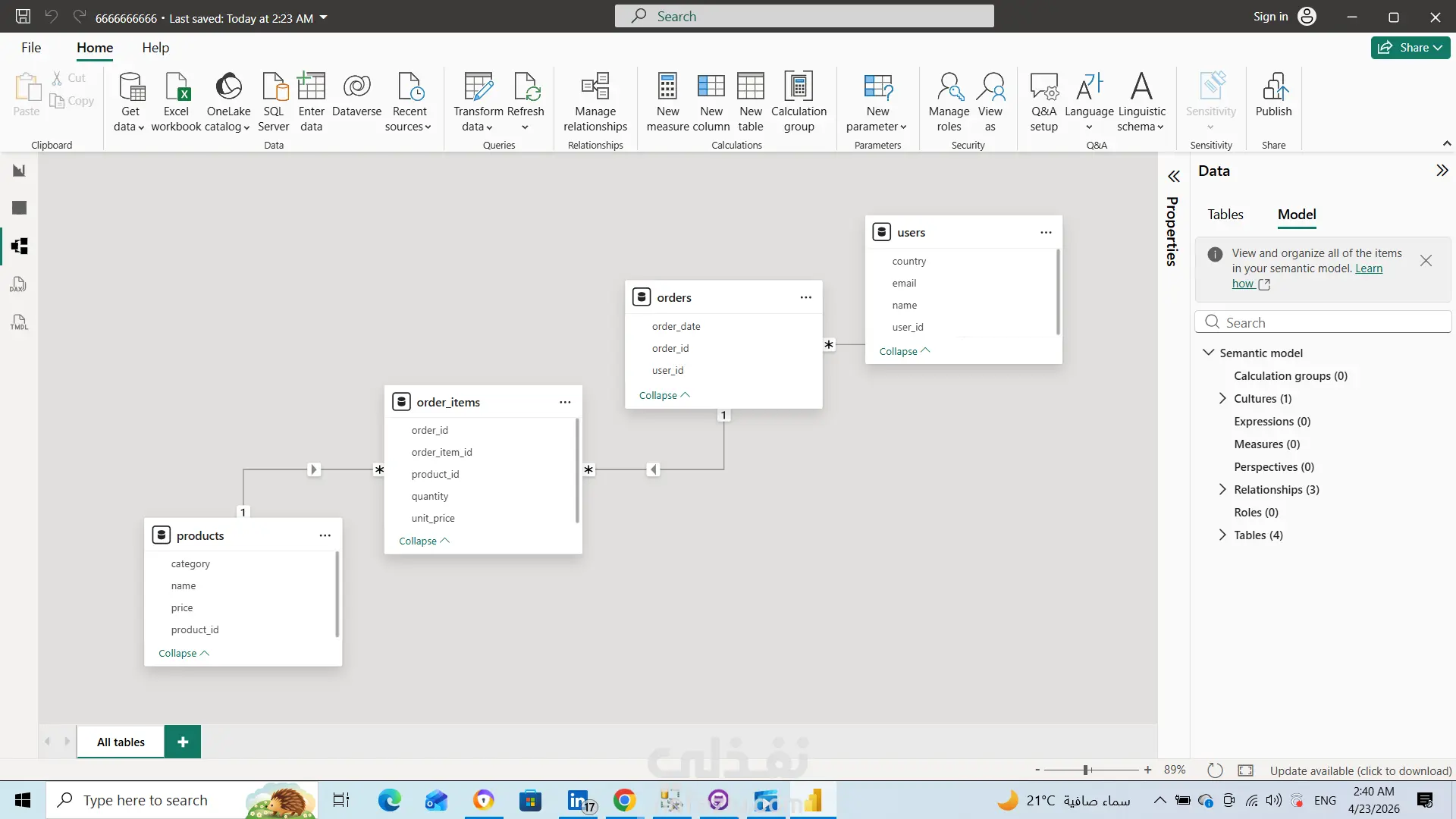
Task: Click the zoom in plus button
Action: [1147, 770]
